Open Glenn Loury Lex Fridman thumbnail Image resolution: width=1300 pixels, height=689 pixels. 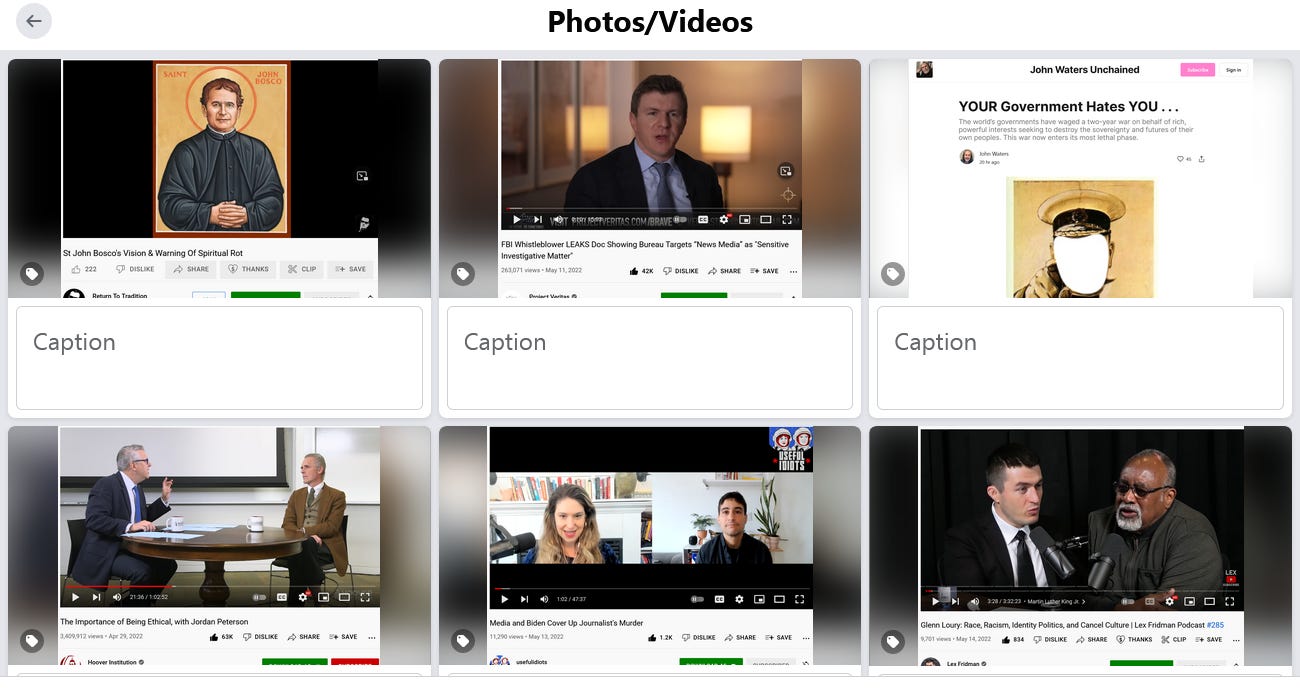click(x=1080, y=546)
